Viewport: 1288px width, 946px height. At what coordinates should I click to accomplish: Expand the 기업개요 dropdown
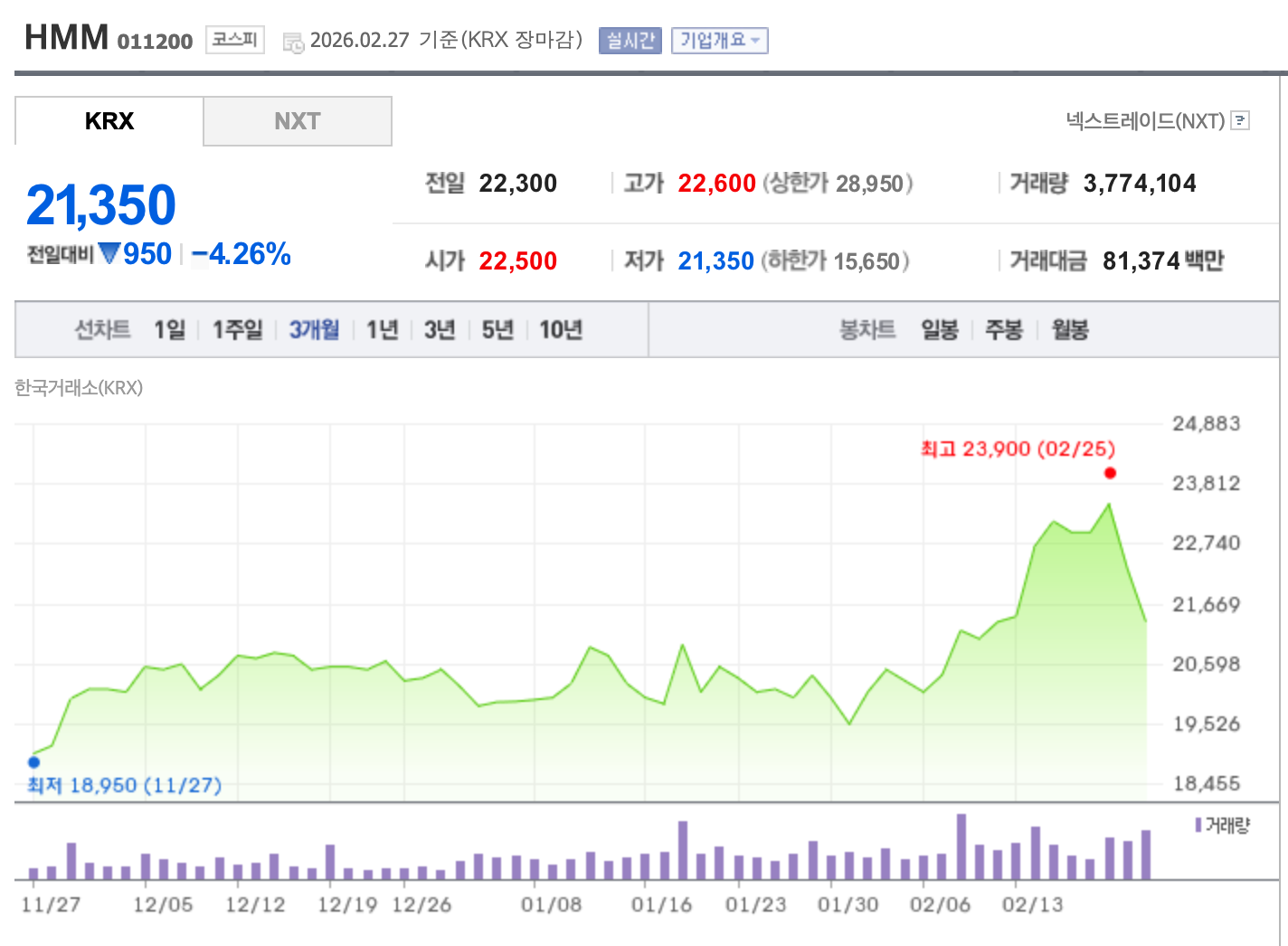coord(719,41)
